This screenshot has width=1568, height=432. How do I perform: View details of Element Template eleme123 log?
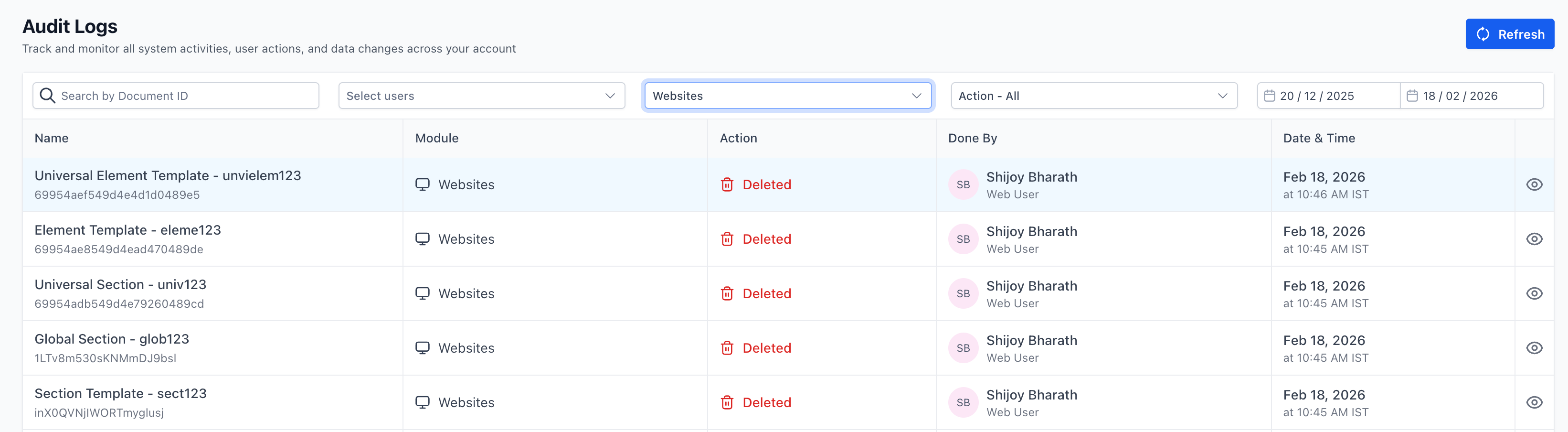coord(1534,239)
